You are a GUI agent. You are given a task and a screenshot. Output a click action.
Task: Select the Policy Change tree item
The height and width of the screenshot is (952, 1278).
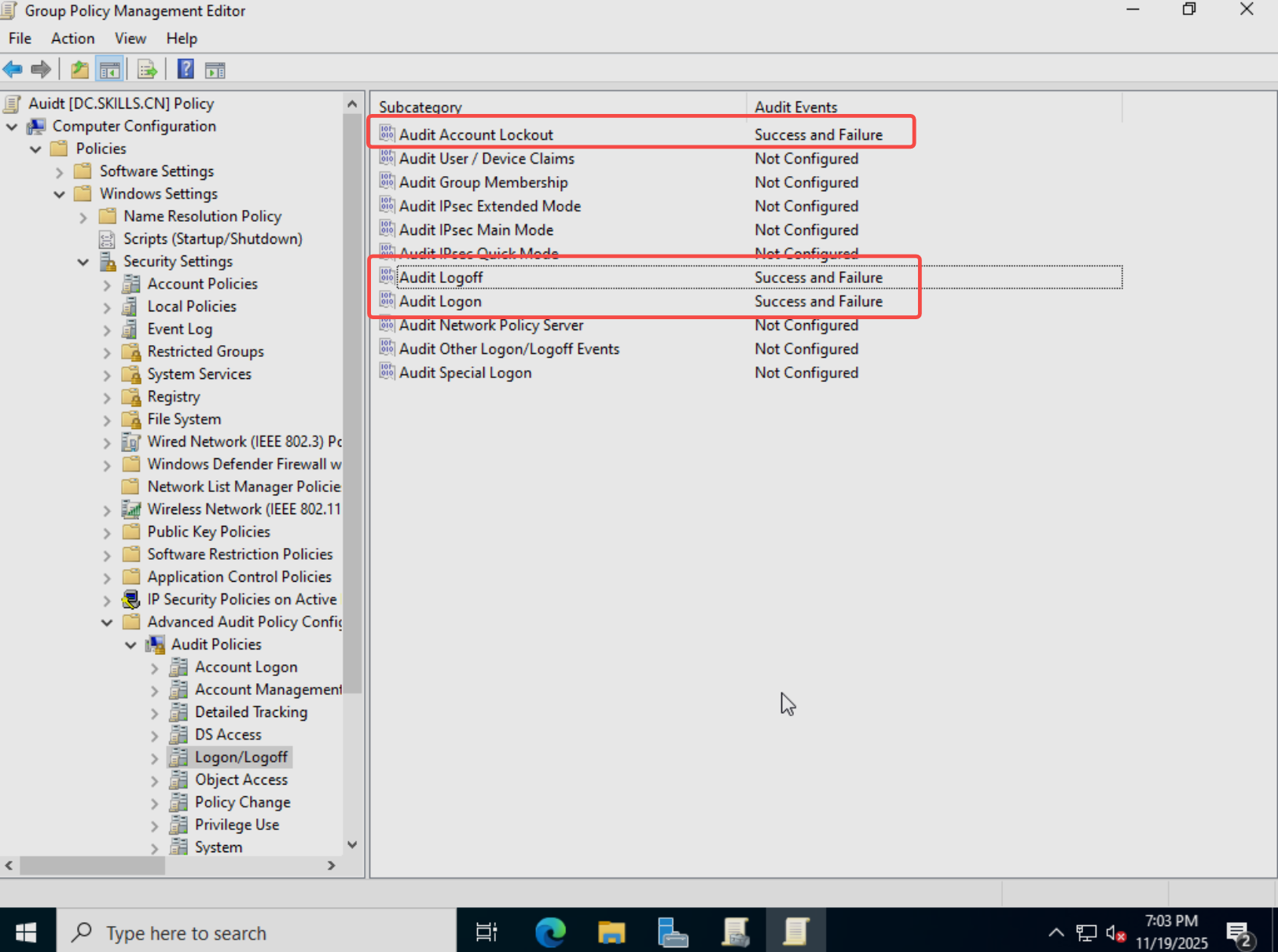click(242, 803)
